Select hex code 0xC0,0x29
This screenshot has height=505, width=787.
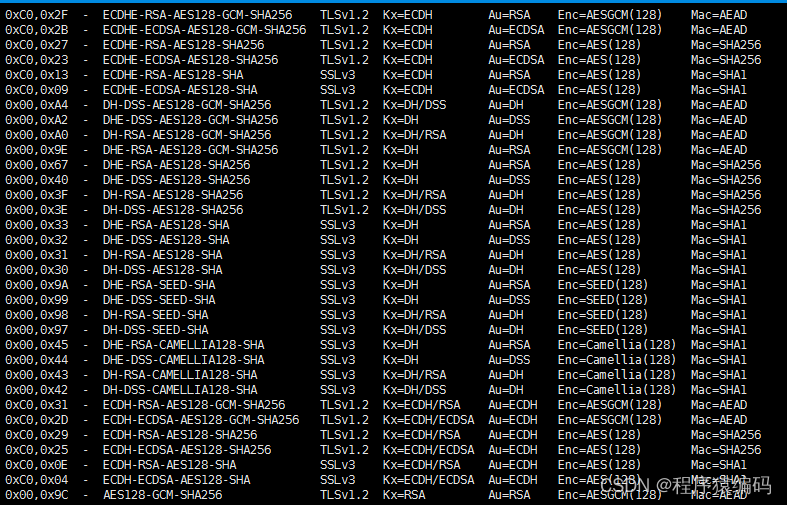(x=37, y=435)
